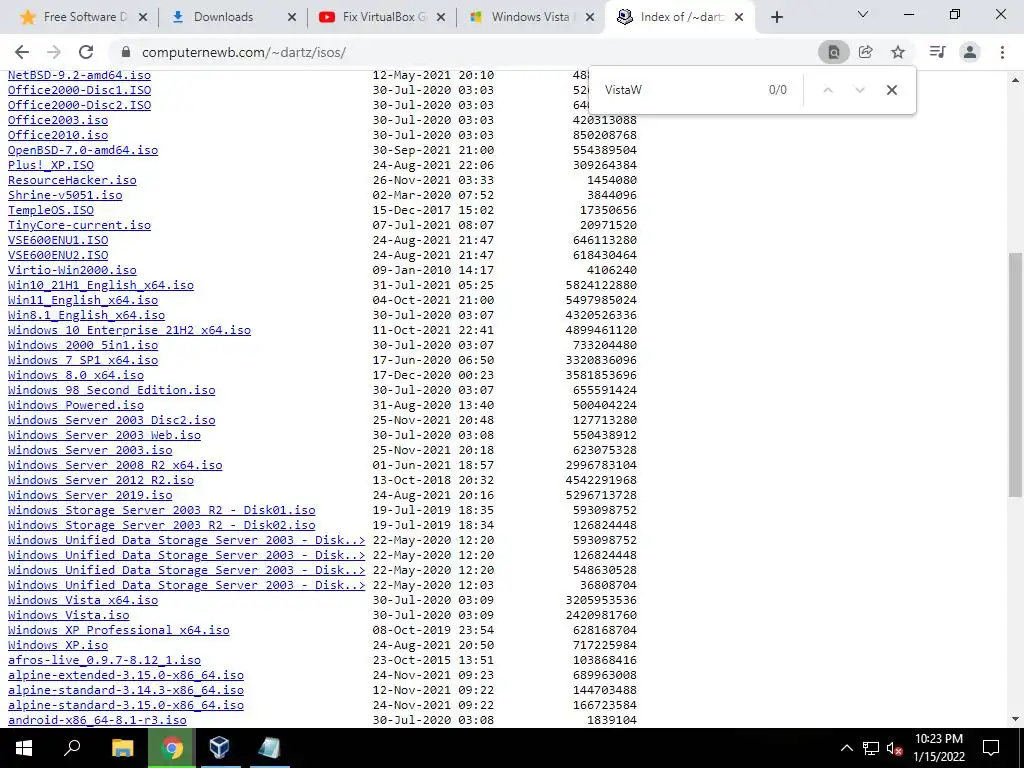Click Windows_XP_Professional_x64.iso link

119,630
